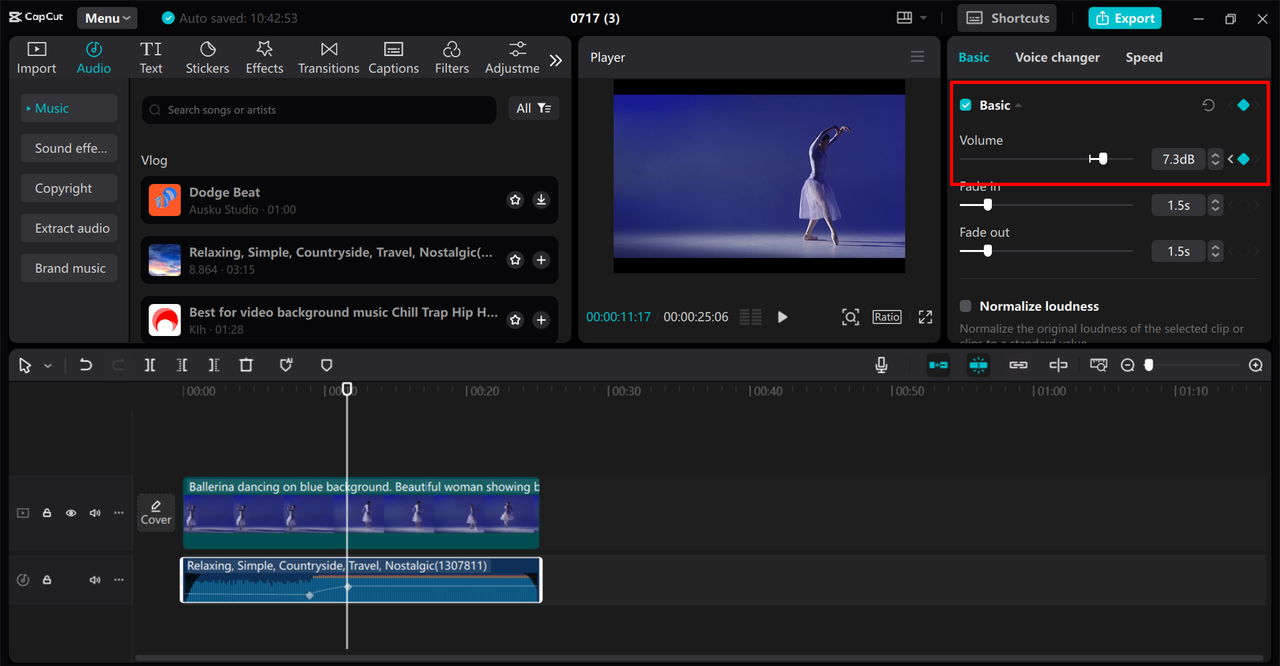The image size is (1280, 666).
Task: Open the Effects tab
Action: tap(264, 58)
